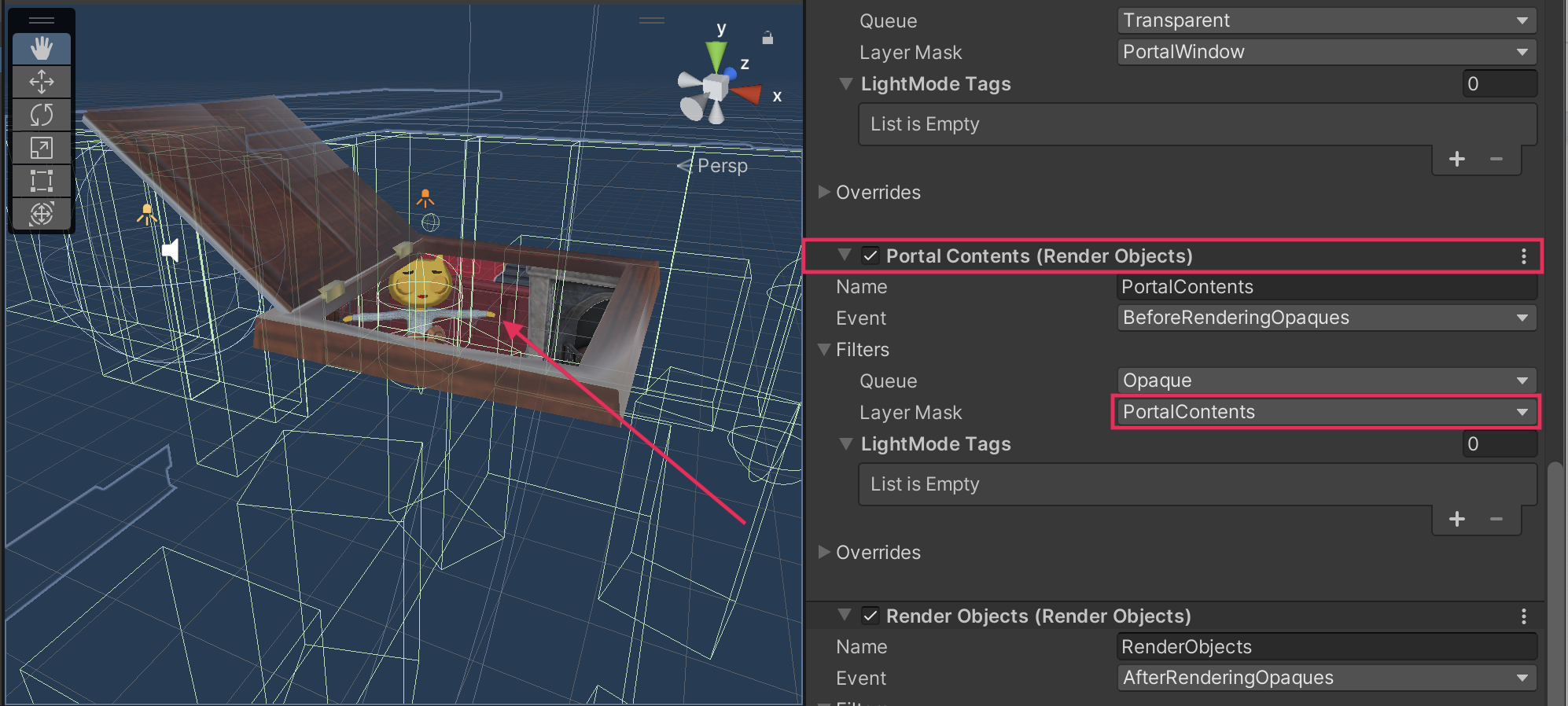Click the Event label beside AfterRenderingOpaques
The width and height of the screenshot is (1568, 706).
861,678
